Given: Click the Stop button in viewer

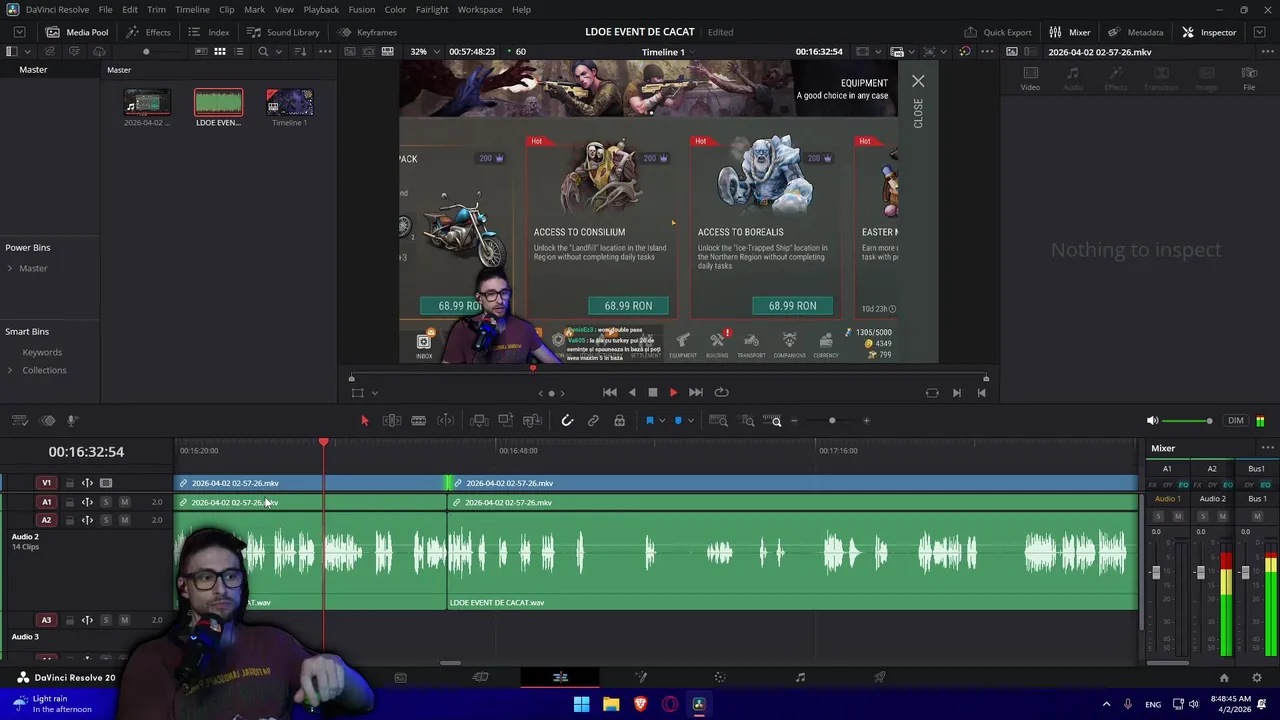Looking at the screenshot, I should [x=652, y=393].
